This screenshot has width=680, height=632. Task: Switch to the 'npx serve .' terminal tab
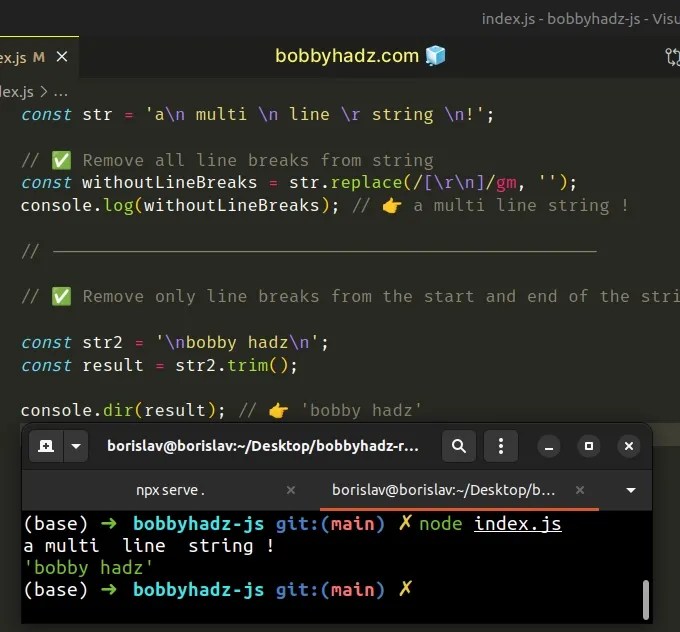170,490
